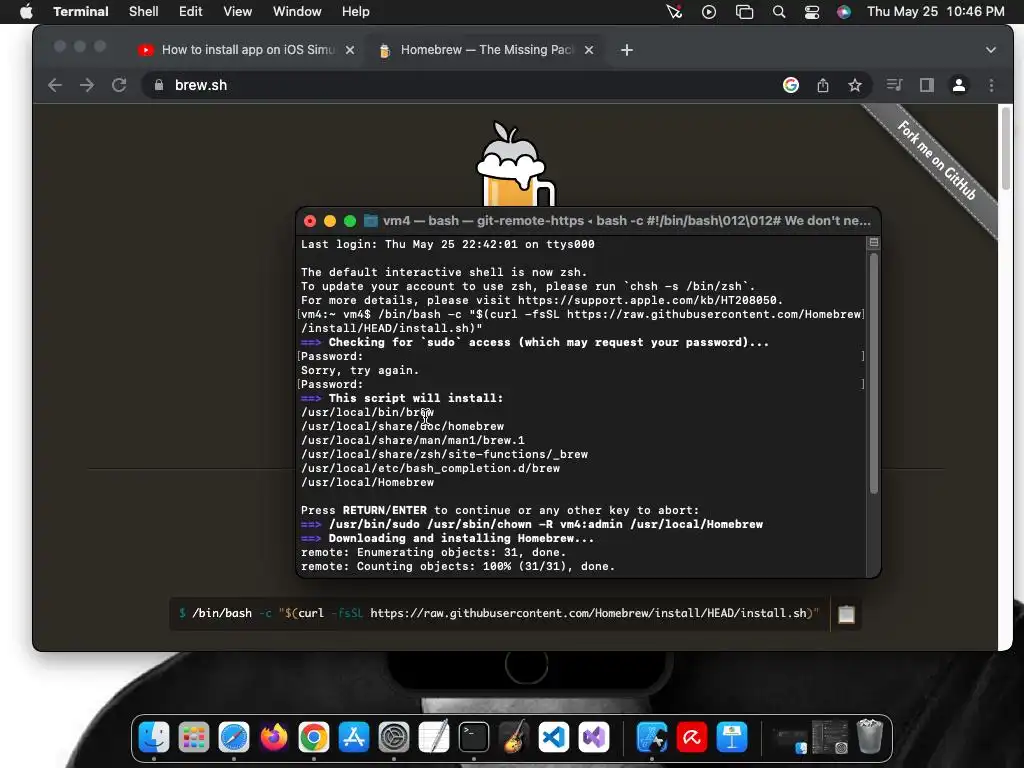Click the Terminal scrollback marker icon
The height and width of the screenshot is (768, 1024).
tap(873, 242)
